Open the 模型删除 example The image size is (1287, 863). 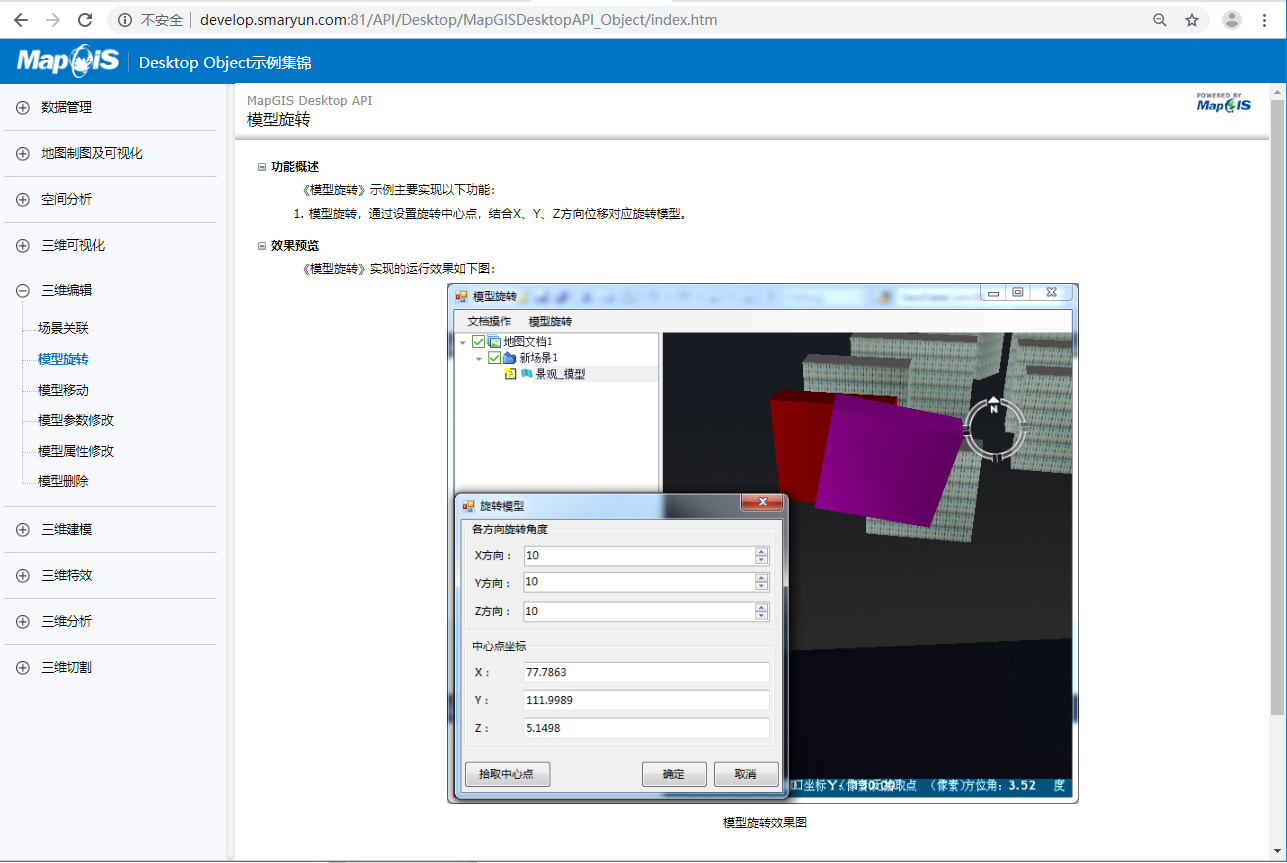pyautogui.click(x=63, y=481)
